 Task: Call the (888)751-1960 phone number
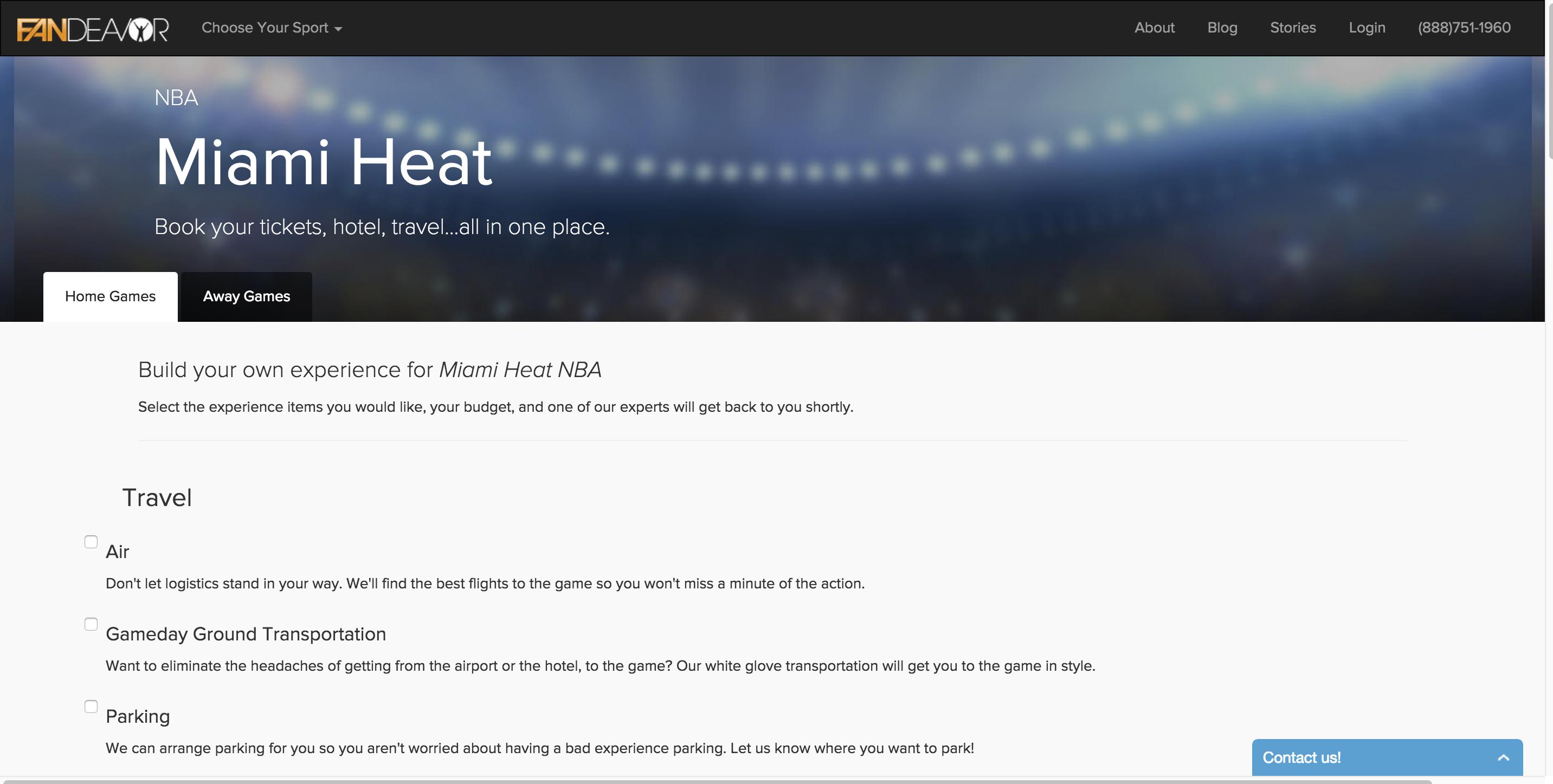(1464, 28)
